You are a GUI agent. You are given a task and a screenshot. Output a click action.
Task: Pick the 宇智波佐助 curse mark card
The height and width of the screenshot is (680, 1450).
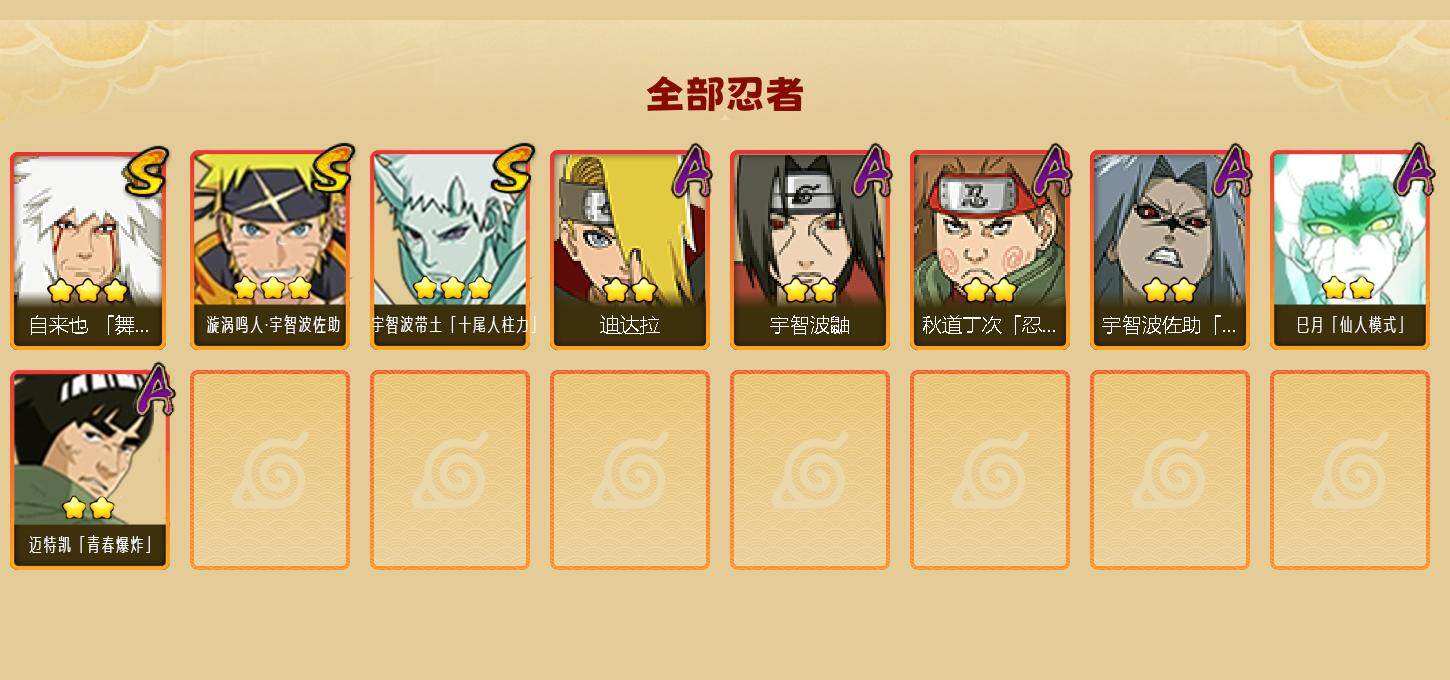[x=1170, y=250]
